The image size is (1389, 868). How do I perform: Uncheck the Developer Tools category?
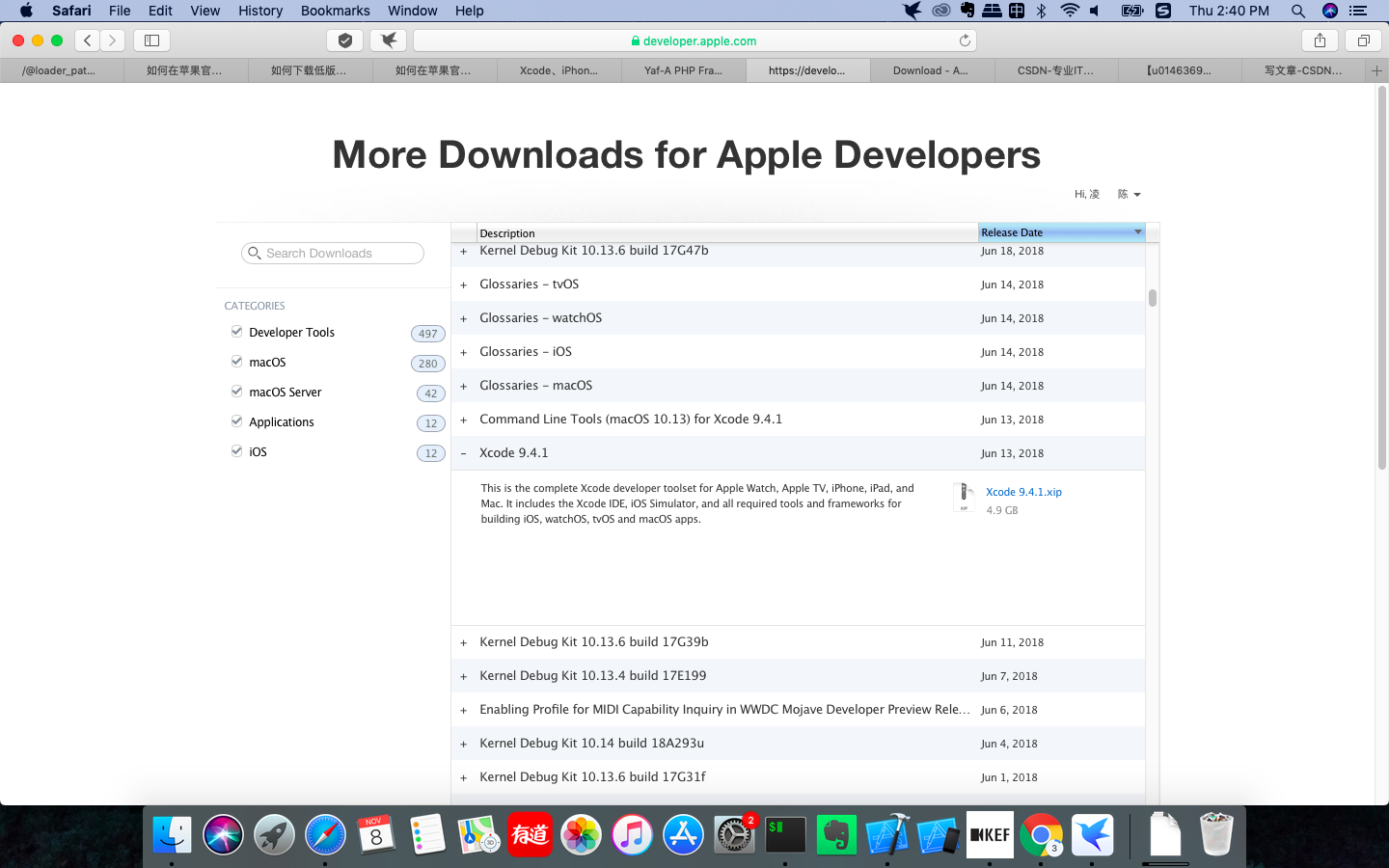click(x=236, y=331)
